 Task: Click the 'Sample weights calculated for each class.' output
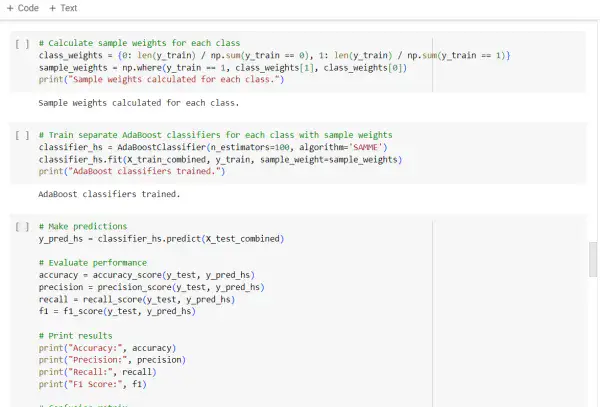pos(138,103)
